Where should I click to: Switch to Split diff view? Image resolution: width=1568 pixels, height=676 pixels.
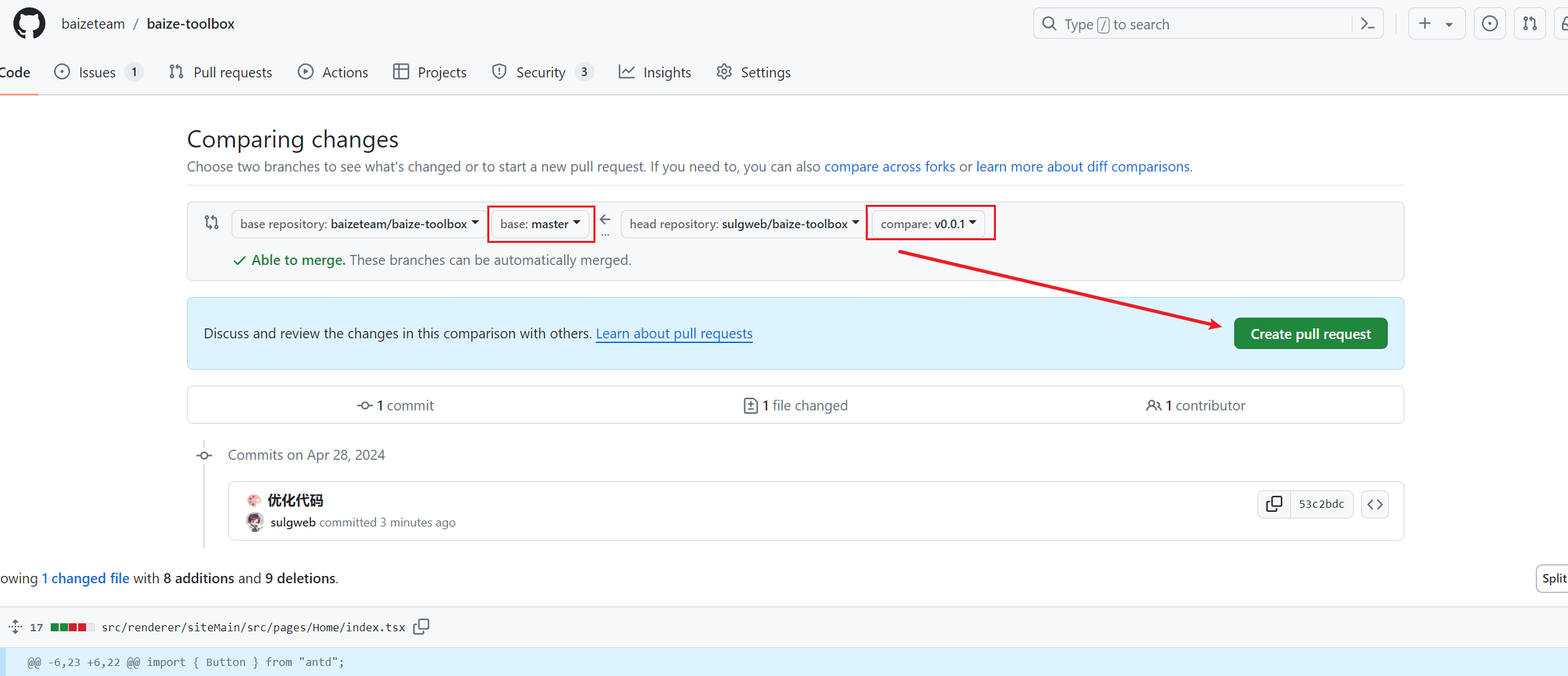[1553, 579]
